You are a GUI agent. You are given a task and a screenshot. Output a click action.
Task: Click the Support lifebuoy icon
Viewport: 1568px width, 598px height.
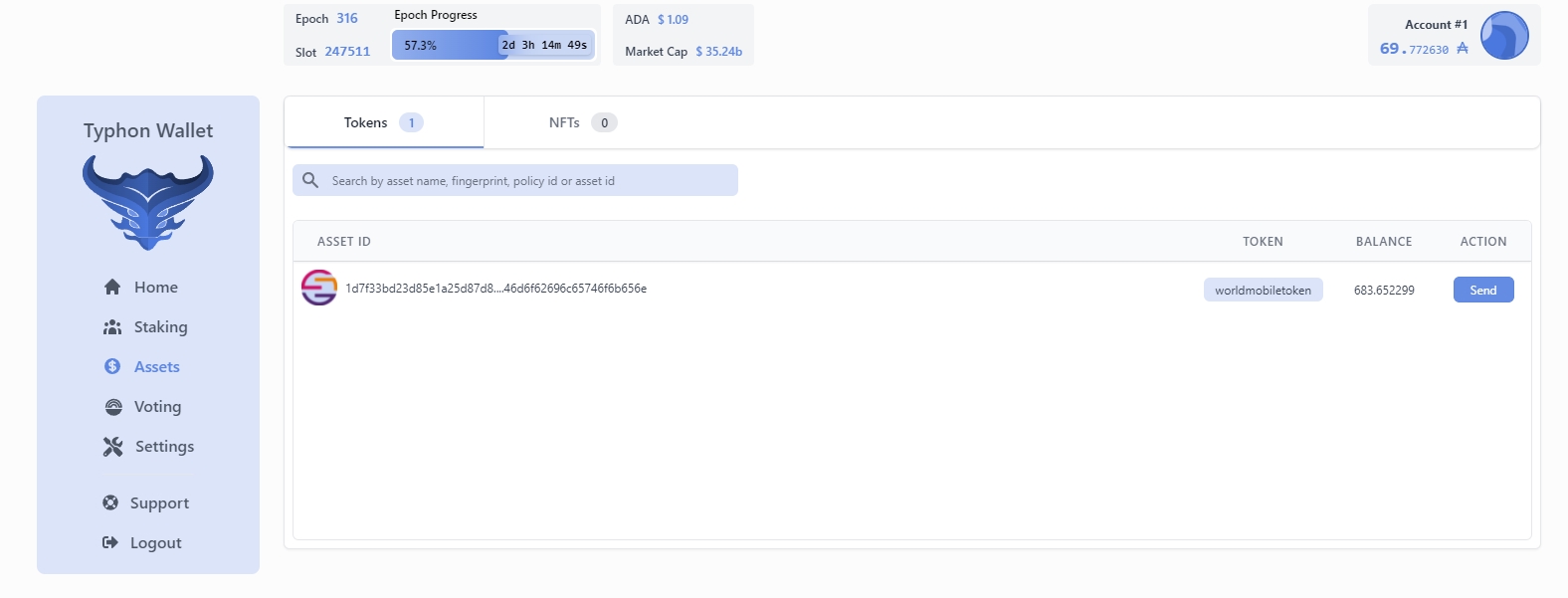coord(110,502)
